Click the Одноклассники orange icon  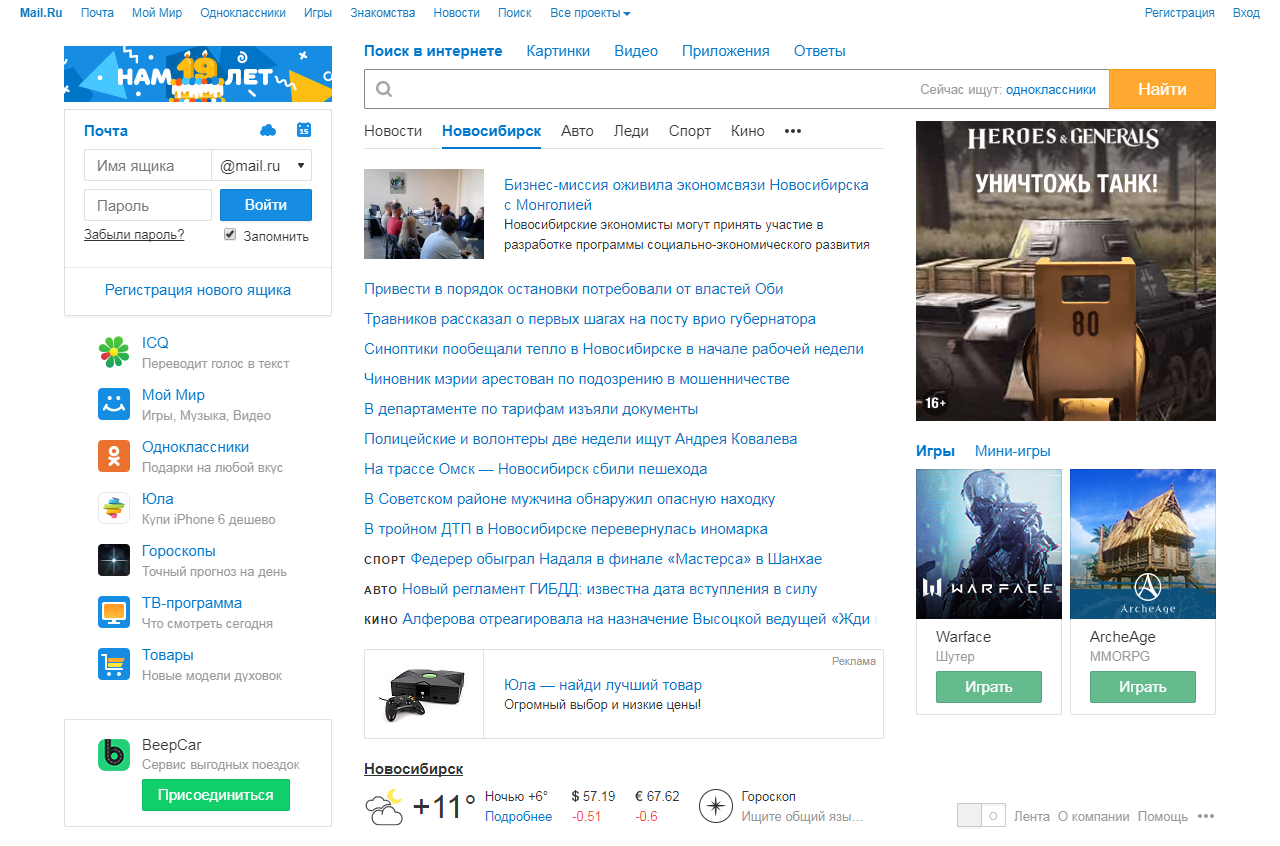[114, 456]
